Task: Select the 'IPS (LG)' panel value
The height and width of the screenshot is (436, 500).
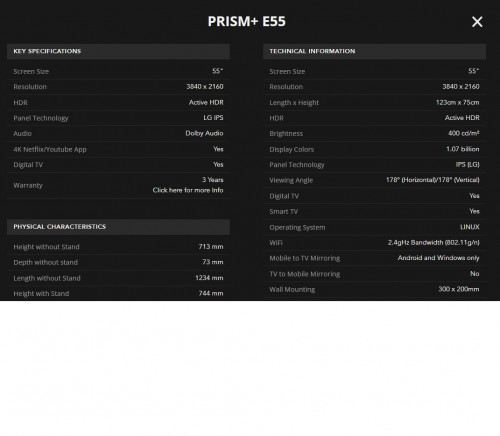Action: click(x=468, y=164)
